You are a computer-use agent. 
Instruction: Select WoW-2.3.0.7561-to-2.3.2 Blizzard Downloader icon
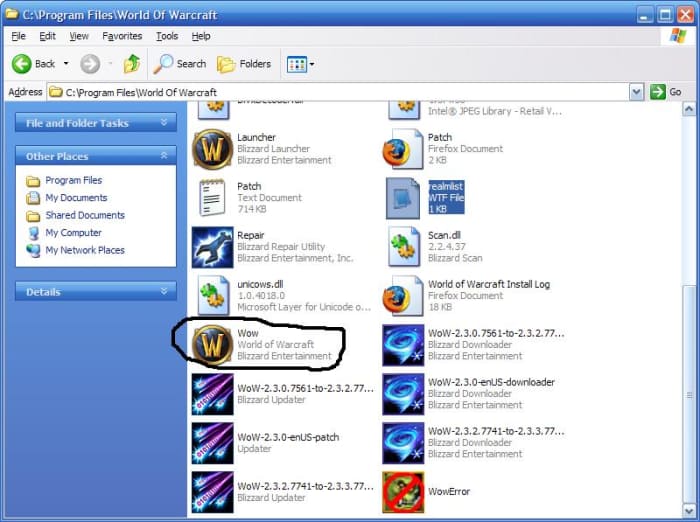click(403, 345)
